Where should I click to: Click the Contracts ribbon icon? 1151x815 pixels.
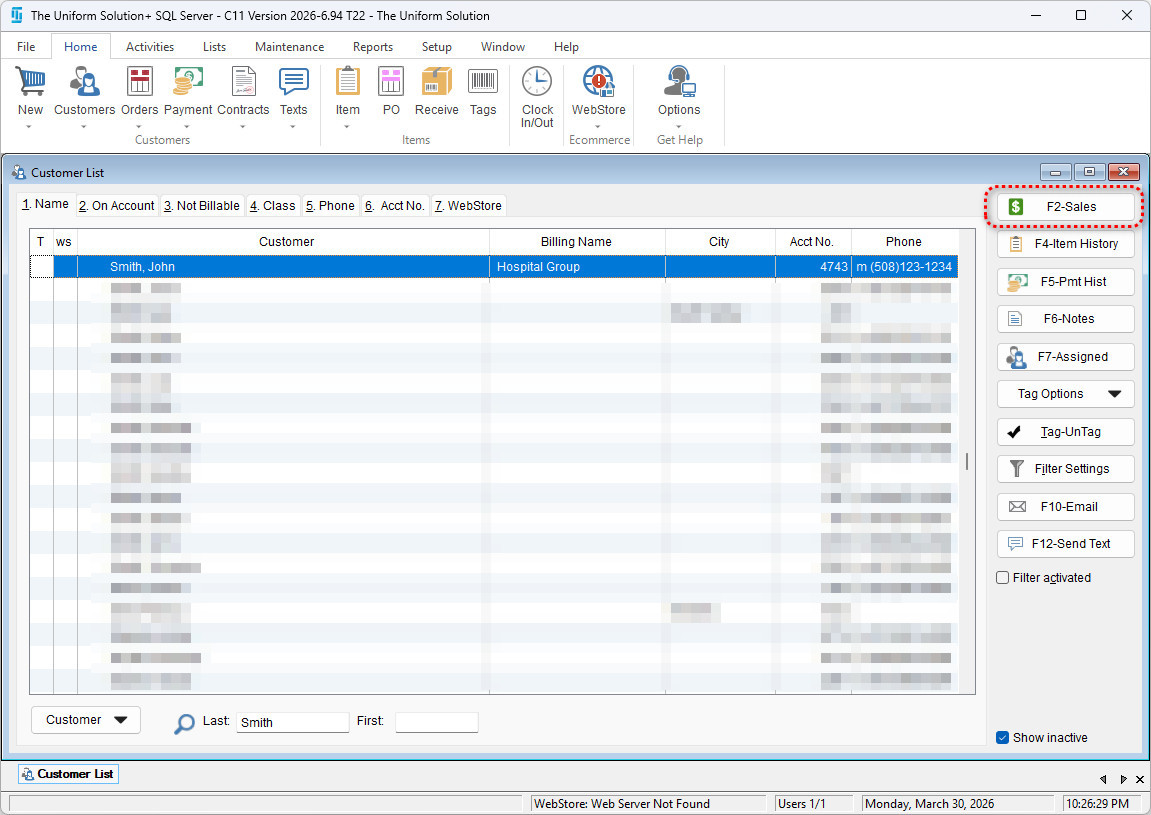pos(243,83)
